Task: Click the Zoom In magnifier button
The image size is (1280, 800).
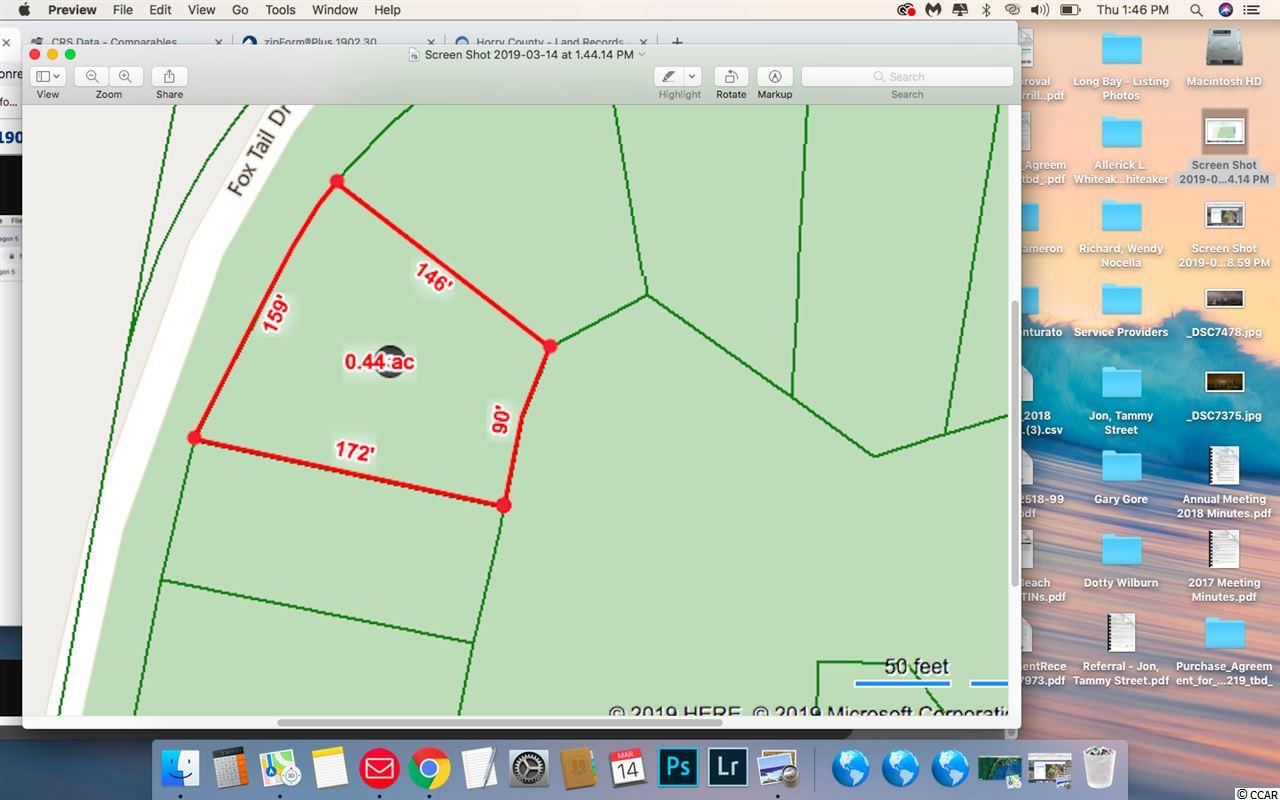Action: click(x=125, y=76)
